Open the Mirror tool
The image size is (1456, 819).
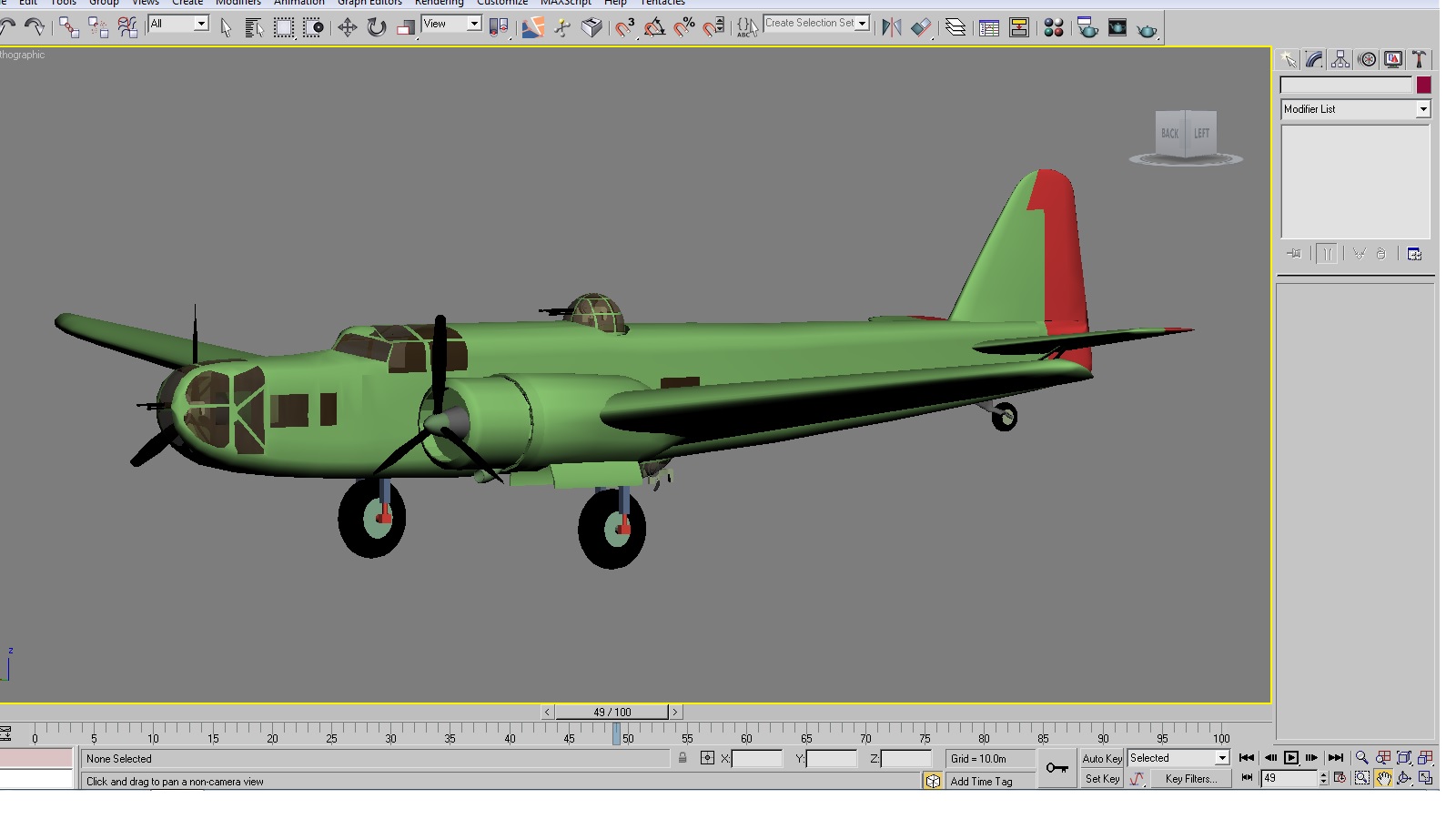click(891, 27)
